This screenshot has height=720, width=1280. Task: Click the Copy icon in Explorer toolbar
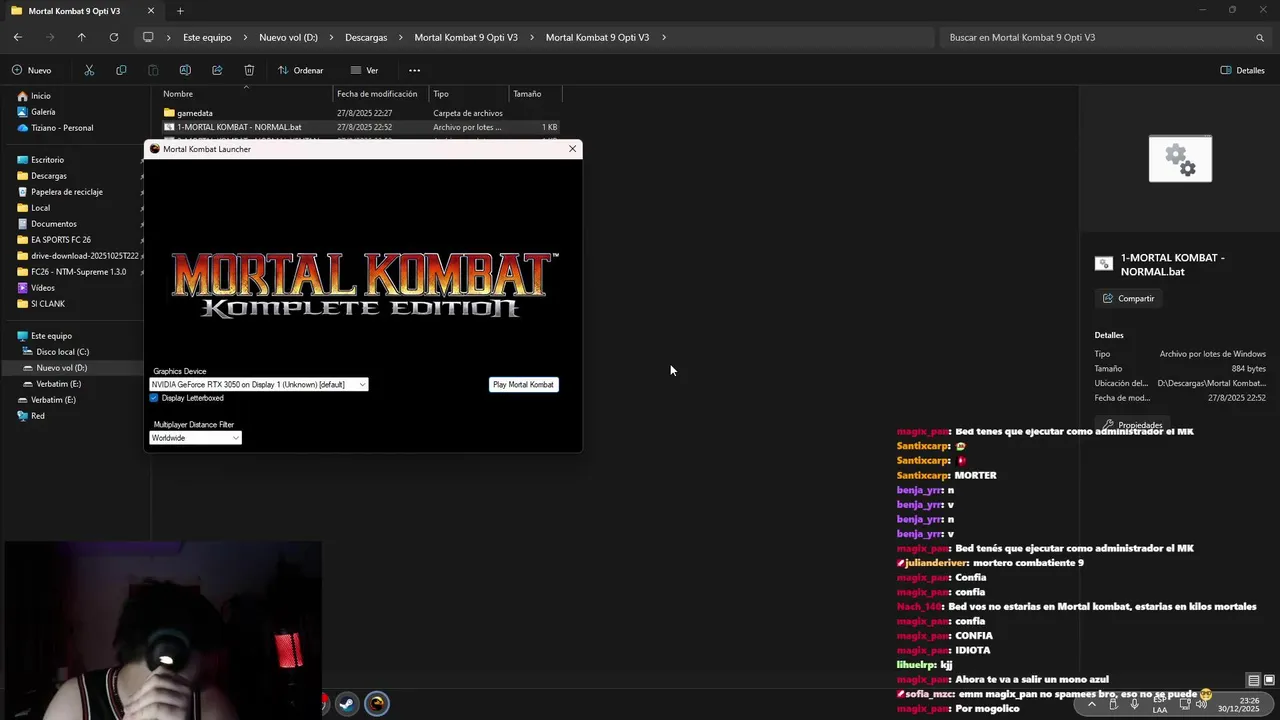[121, 70]
